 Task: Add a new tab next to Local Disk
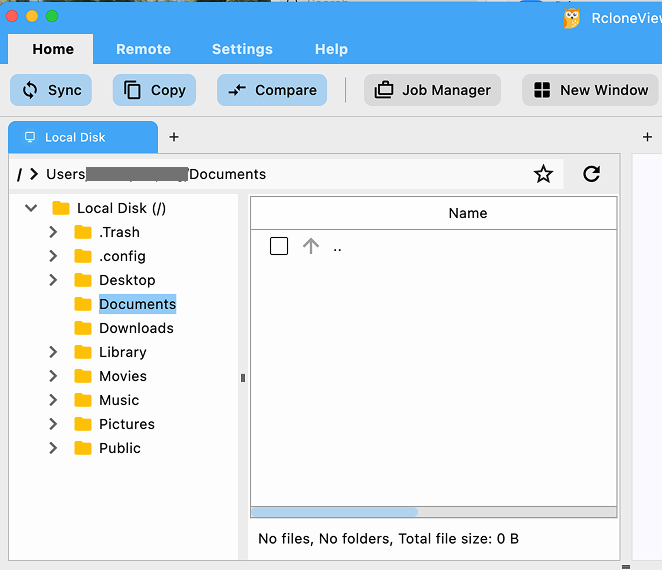[174, 137]
